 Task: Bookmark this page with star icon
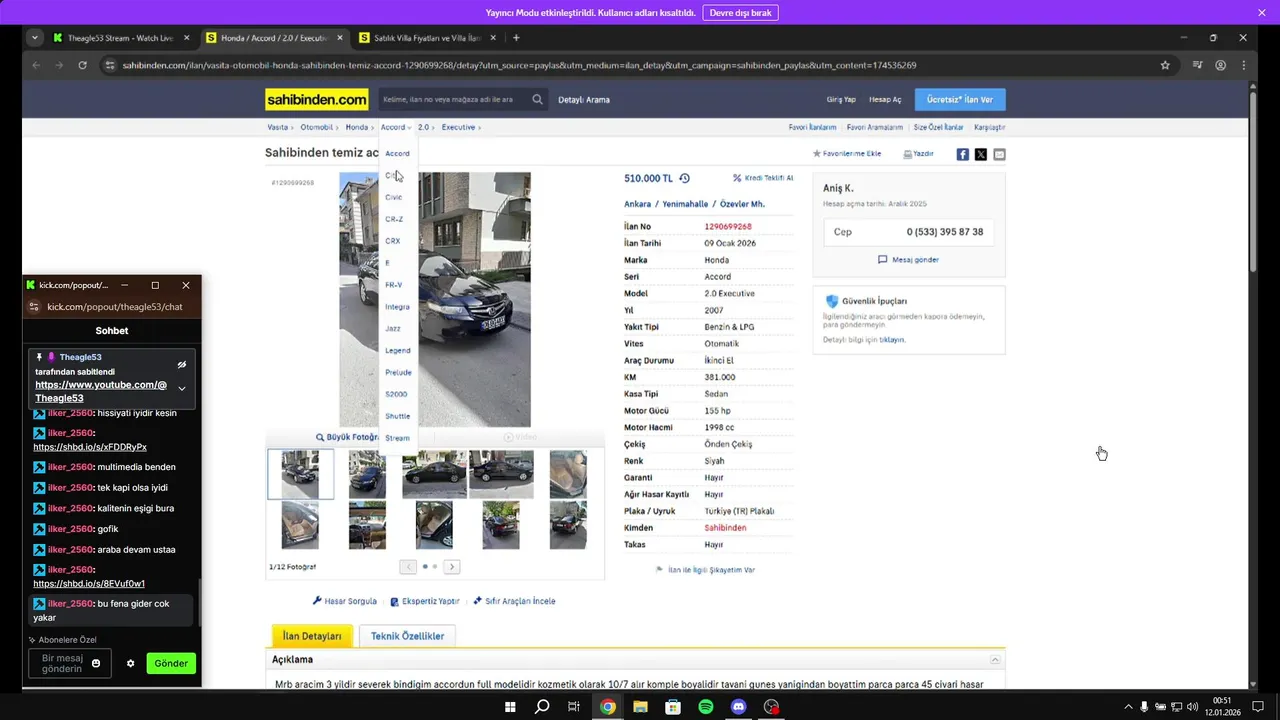pyautogui.click(x=1165, y=65)
